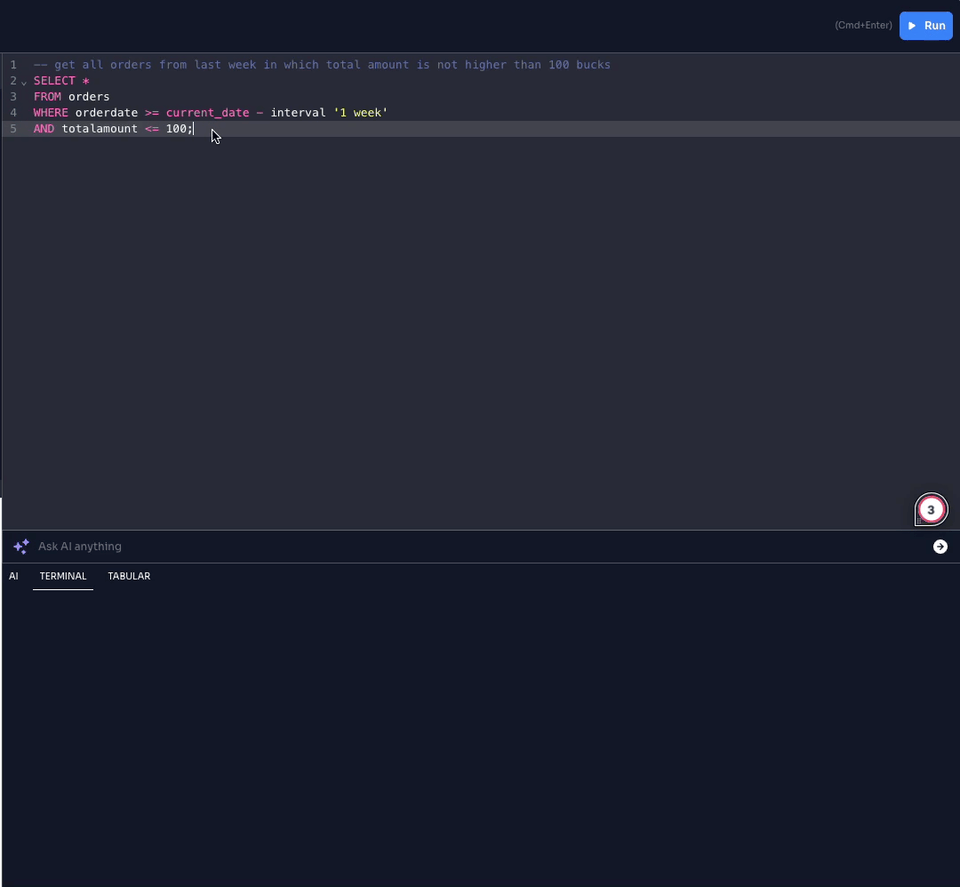
Task: Click the Cmd+Enter shortcut hint
Action: [x=863, y=26]
